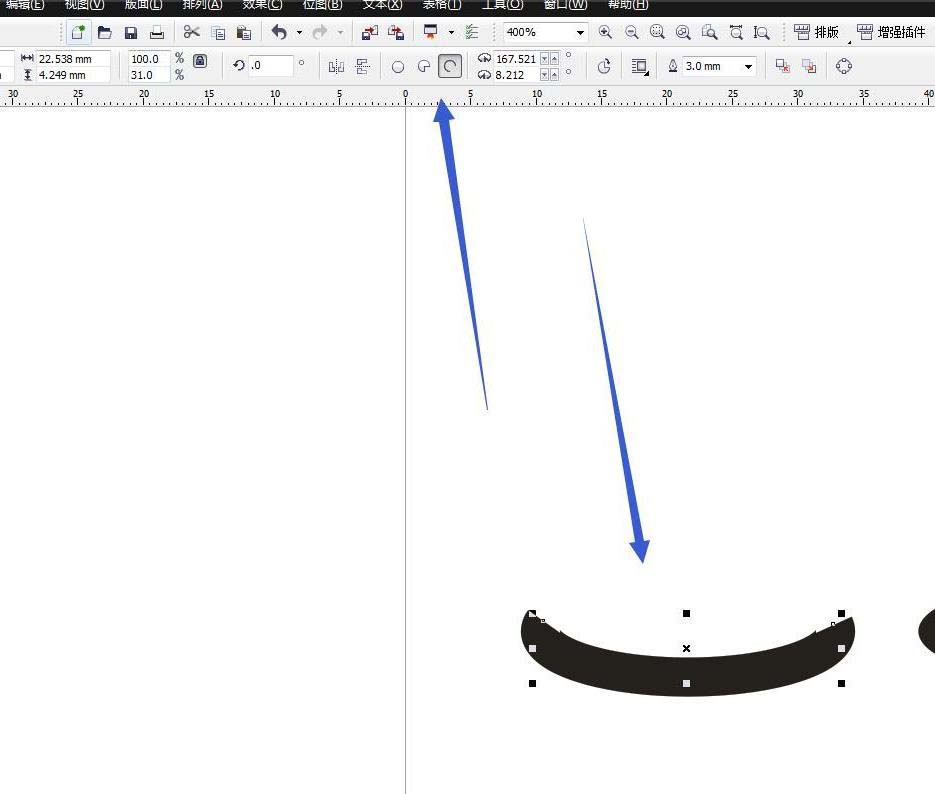Open the 效果(C) menu
The width and height of the screenshot is (935, 794).
(262, 5)
